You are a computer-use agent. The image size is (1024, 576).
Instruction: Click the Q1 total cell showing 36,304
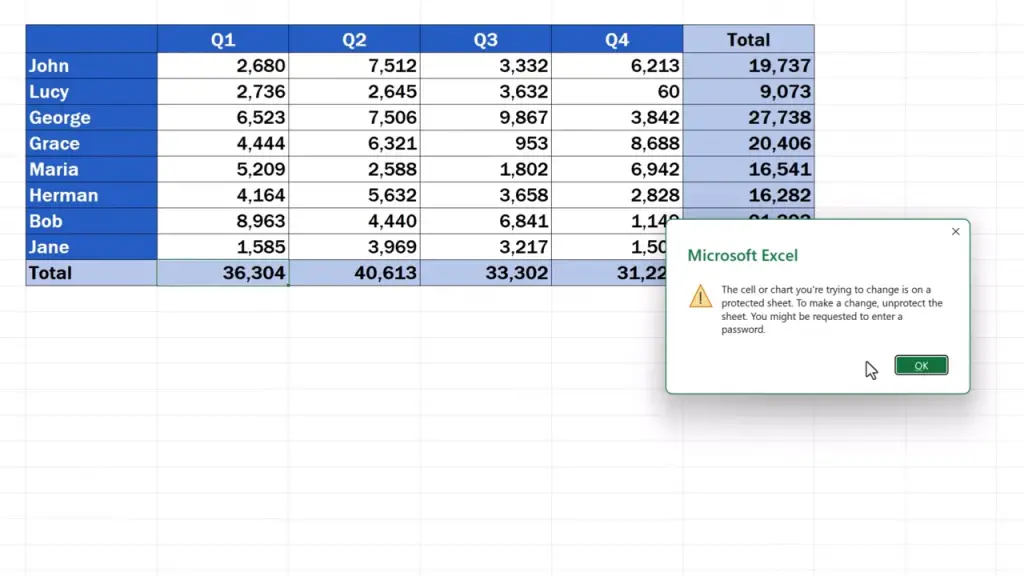[x=223, y=273]
